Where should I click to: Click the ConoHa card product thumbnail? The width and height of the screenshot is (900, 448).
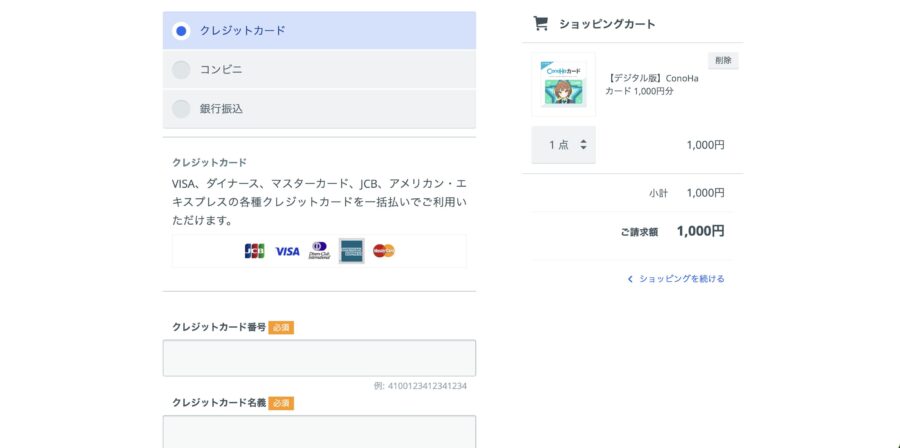(x=564, y=85)
